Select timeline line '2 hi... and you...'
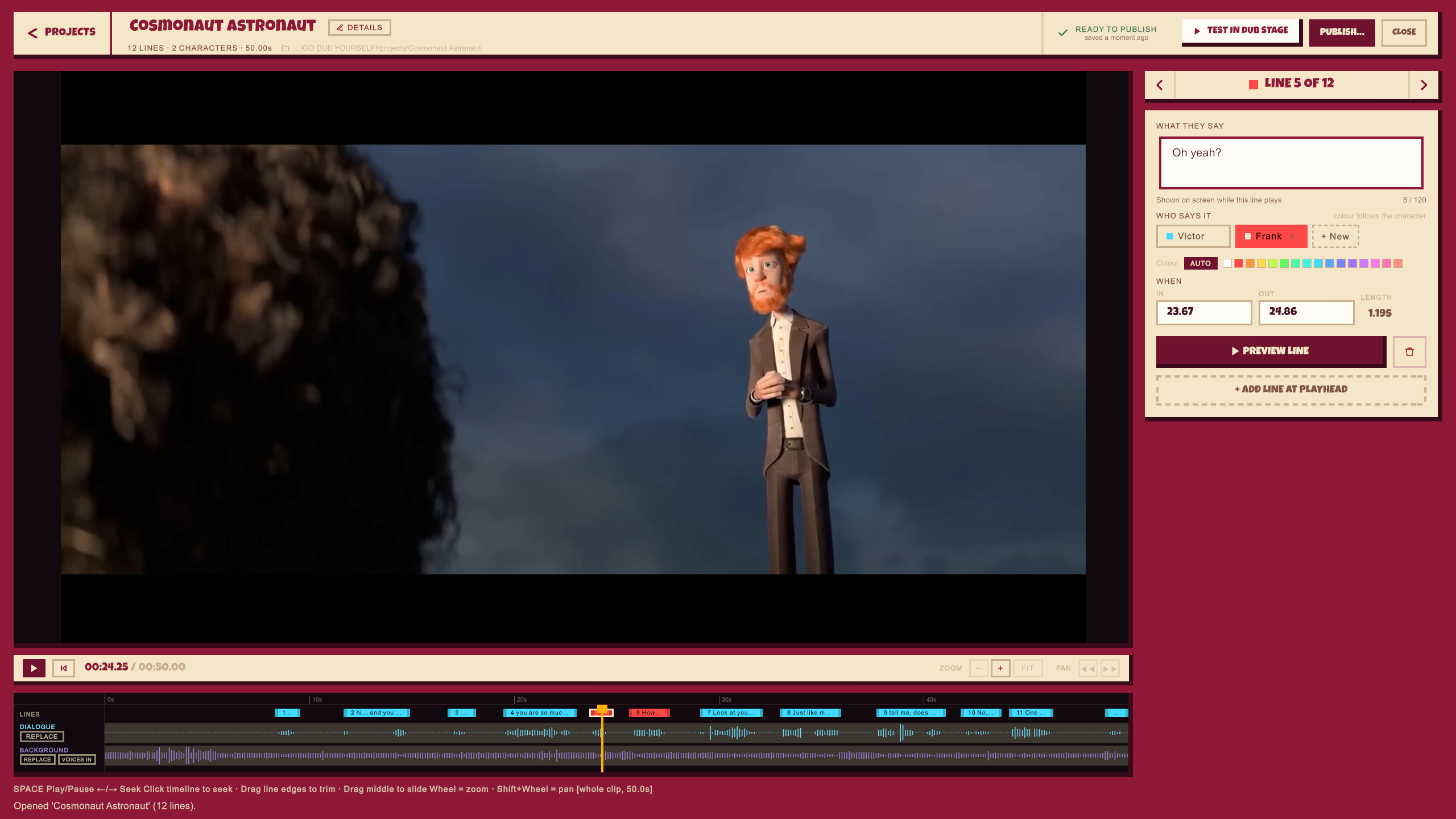 (377, 713)
